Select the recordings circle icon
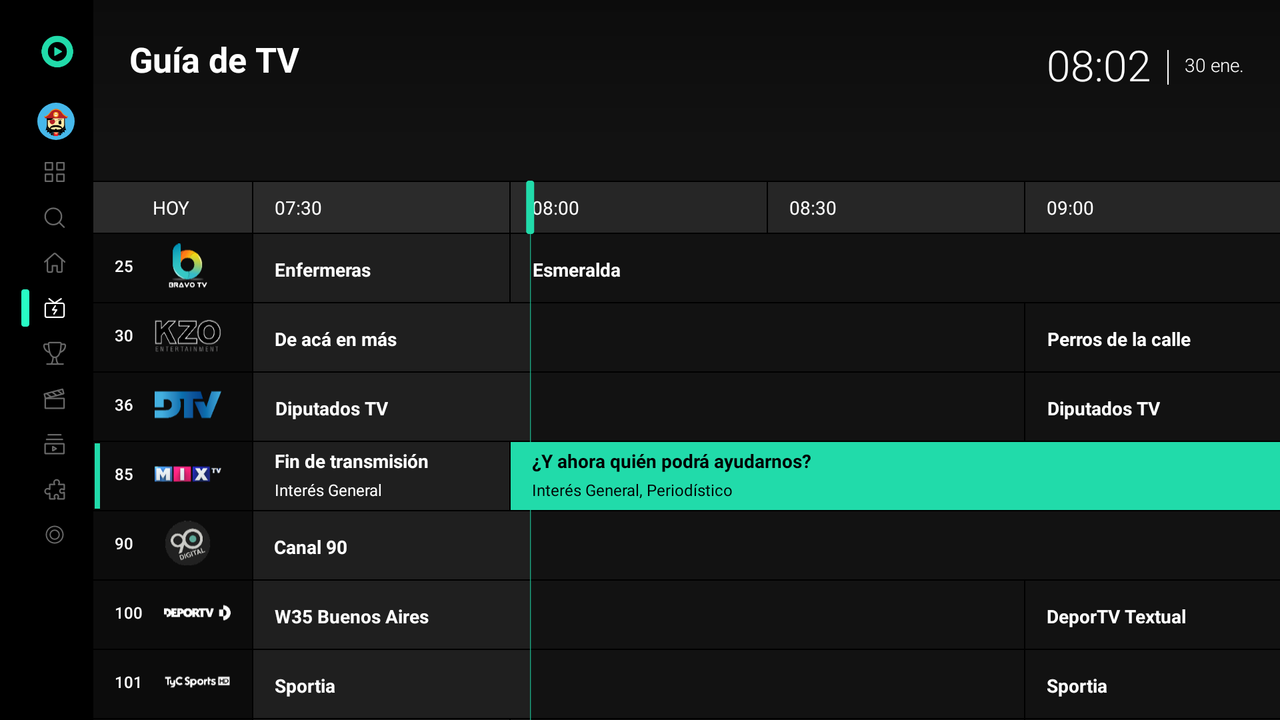Viewport: 1280px width, 720px height. (54, 535)
